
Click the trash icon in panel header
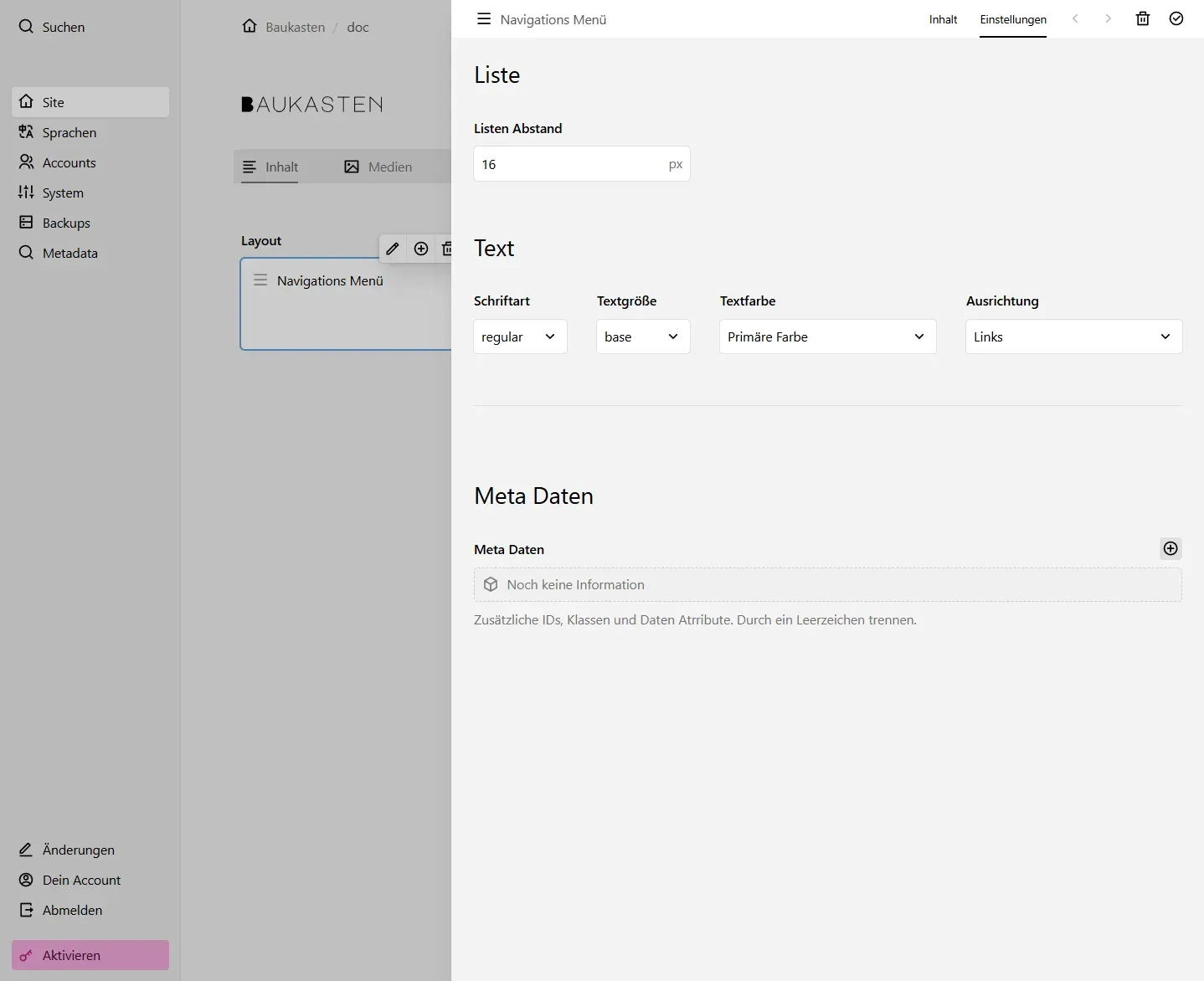click(x=1142, y=18)
